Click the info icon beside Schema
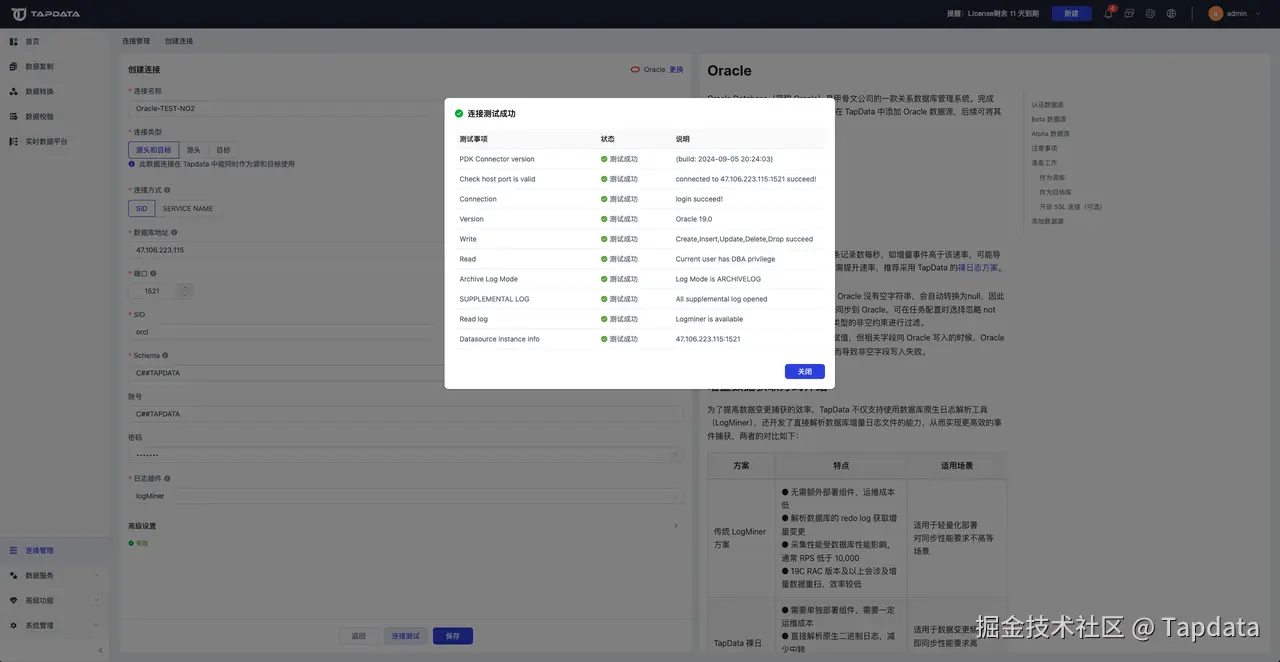 [x=165, y=355]
